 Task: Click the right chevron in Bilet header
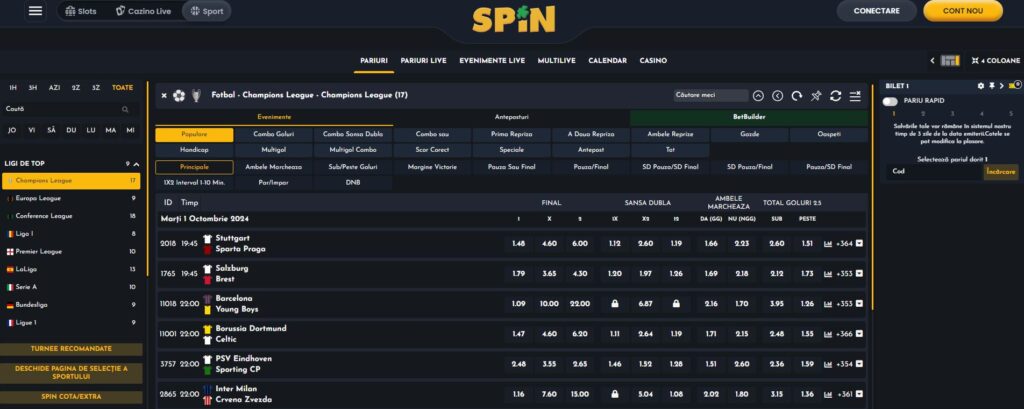[1002, 86]
